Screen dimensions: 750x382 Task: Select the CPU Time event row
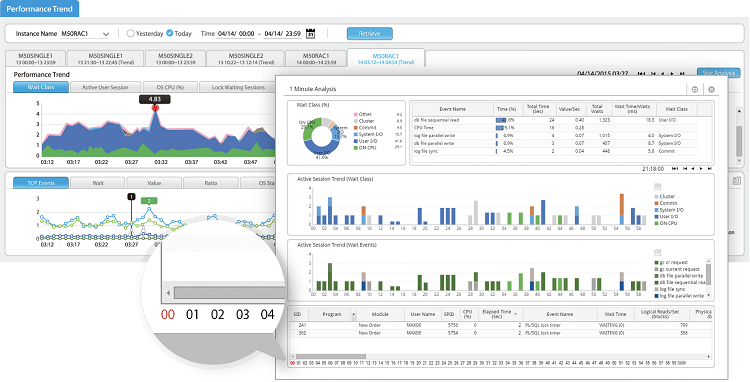coord(555,128)
